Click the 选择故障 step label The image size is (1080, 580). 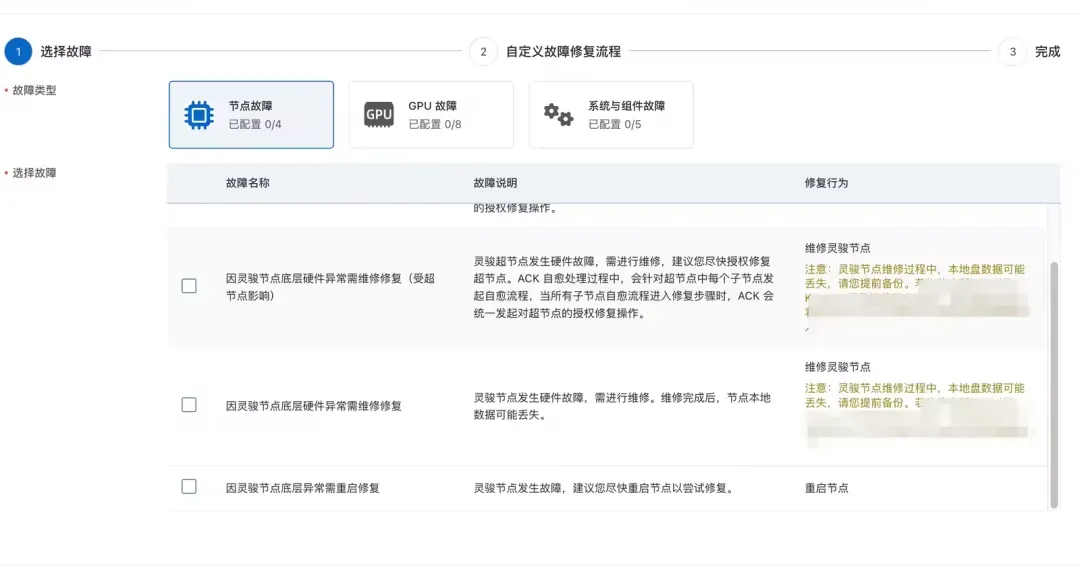coord(66,52)
